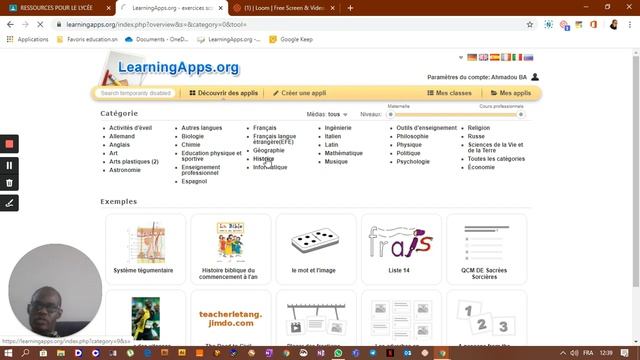640x360 pixels.
Task: Open Découvrir des applis menu
Action: pyautogui.click(x=223, y=93)
